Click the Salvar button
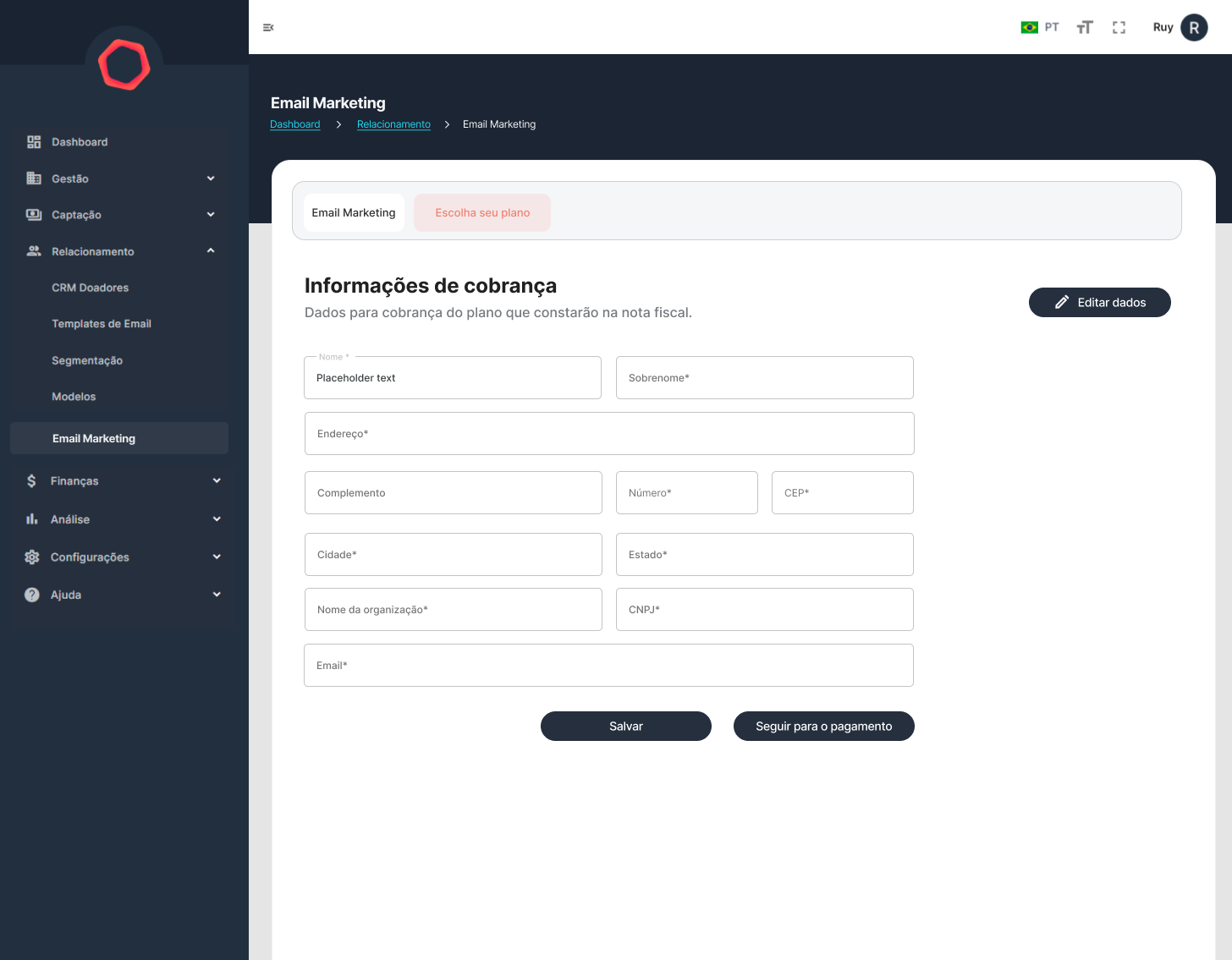The width and height of the screenshot is (1232, 960). point(626,727)
